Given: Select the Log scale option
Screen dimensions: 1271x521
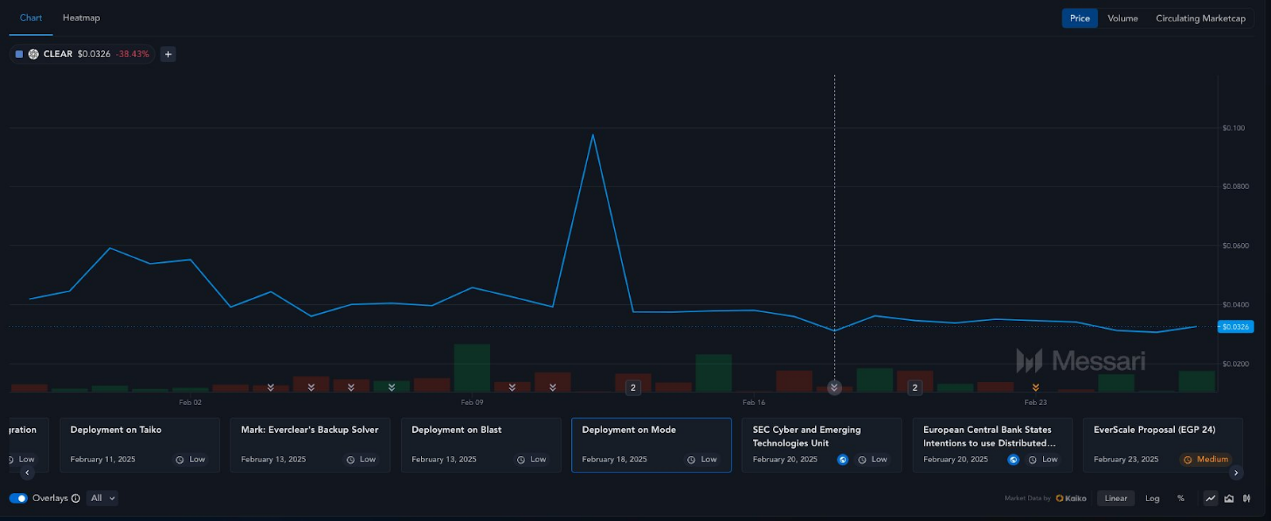Looking at the screenshot, I should pyautogui.click(x=1152, y=498).
